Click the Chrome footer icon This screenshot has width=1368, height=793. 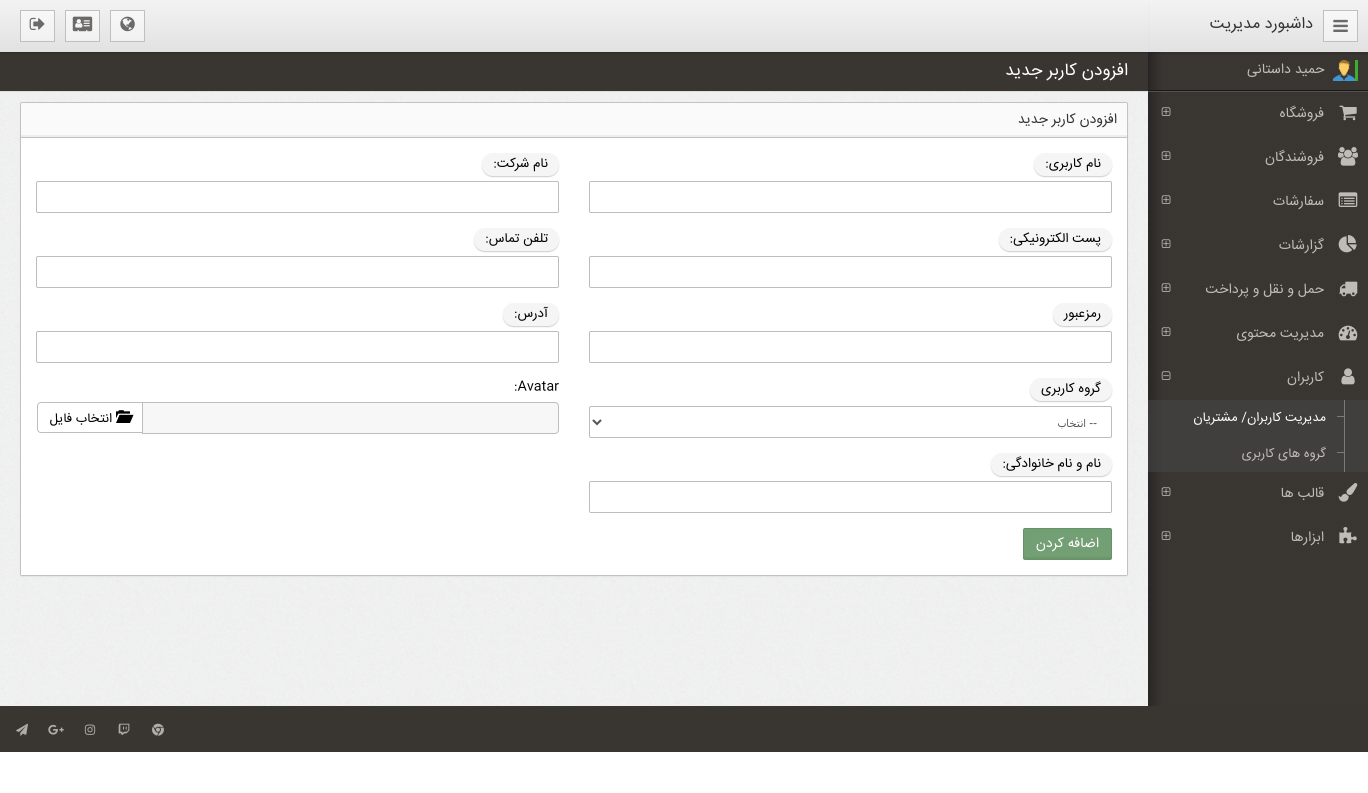click(158, 730)
